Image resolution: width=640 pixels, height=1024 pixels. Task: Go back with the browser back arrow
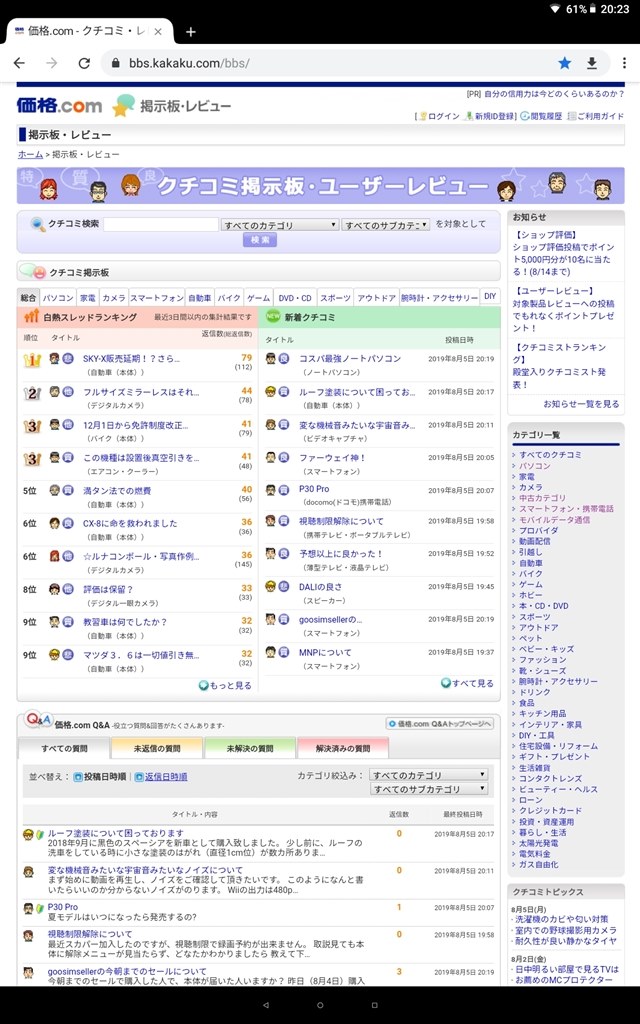tap(20, 63)
